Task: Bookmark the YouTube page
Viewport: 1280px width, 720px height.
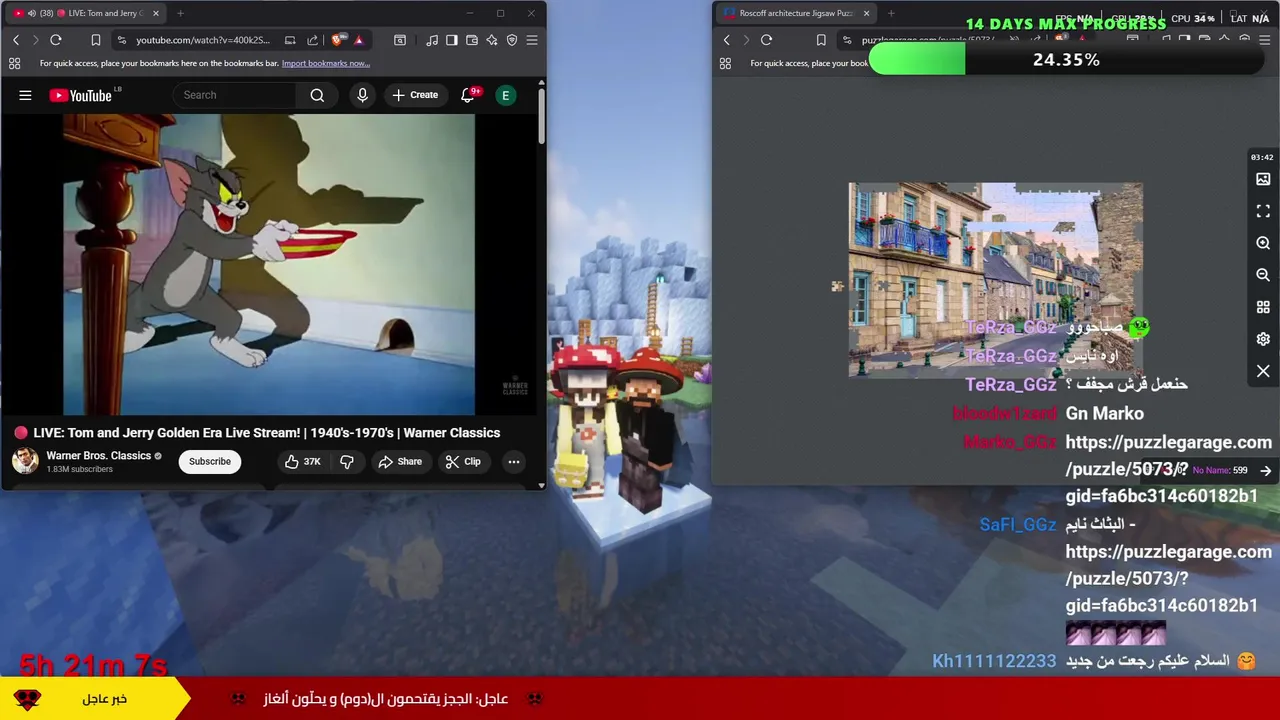Action: pos(95,40)
